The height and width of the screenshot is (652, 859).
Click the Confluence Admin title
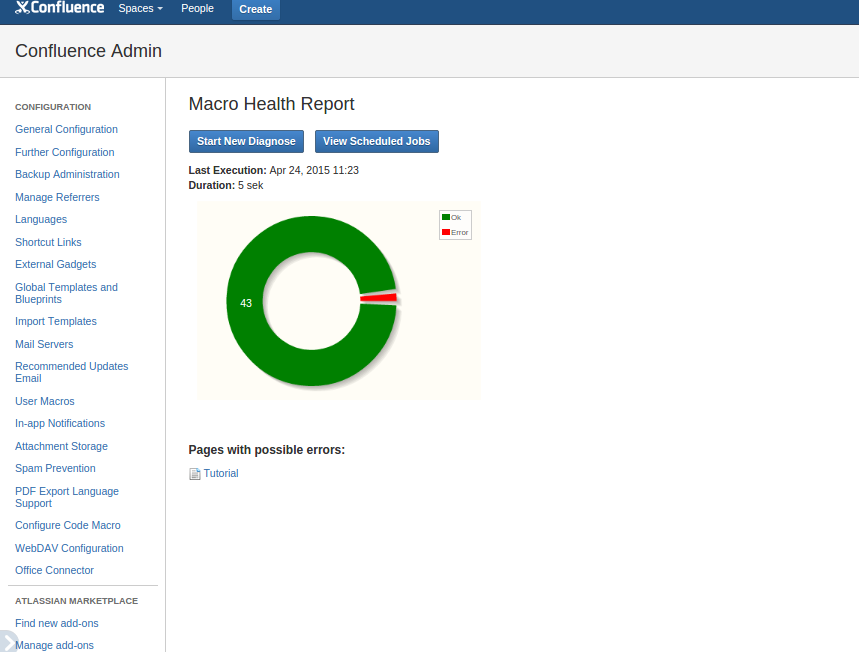pyautogui.click(x=88, y=51)
